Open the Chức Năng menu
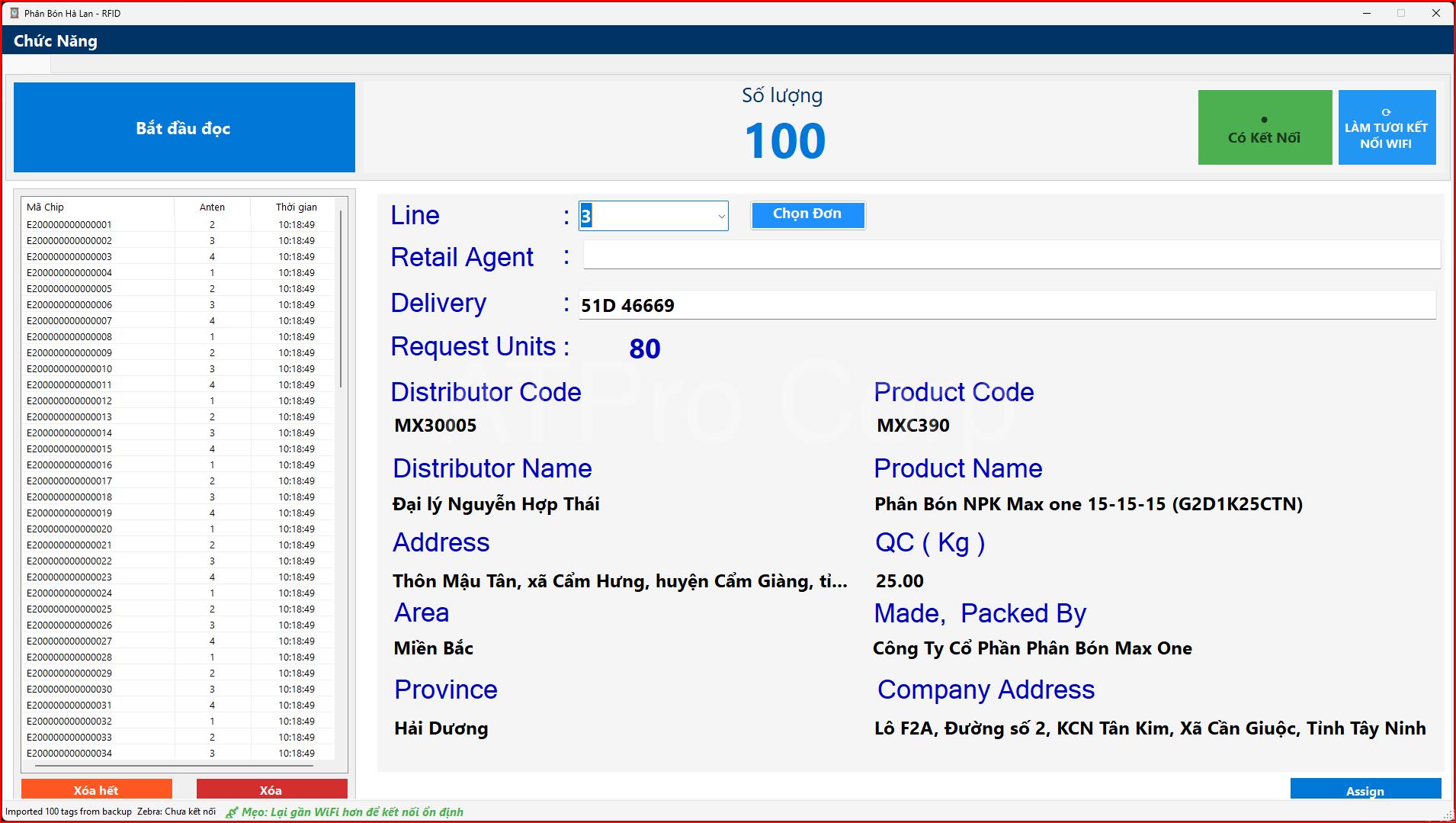1456x823 pixels. point(56,41)
